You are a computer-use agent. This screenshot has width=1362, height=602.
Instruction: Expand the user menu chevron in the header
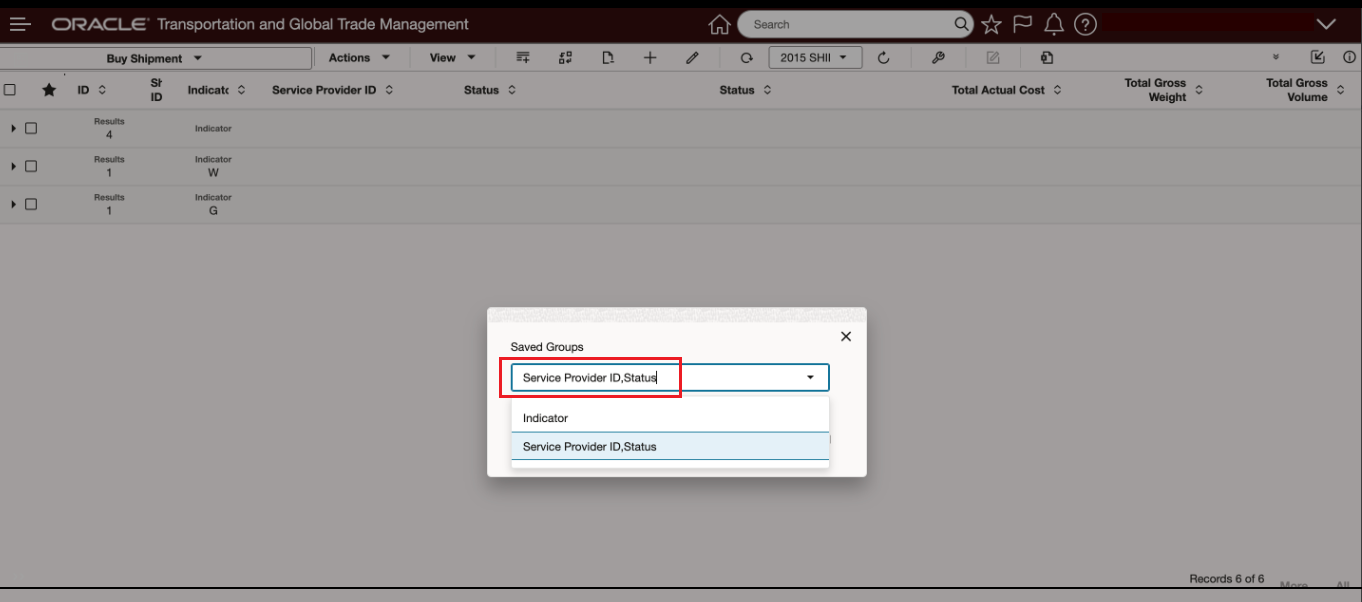tap(1326, 24)
